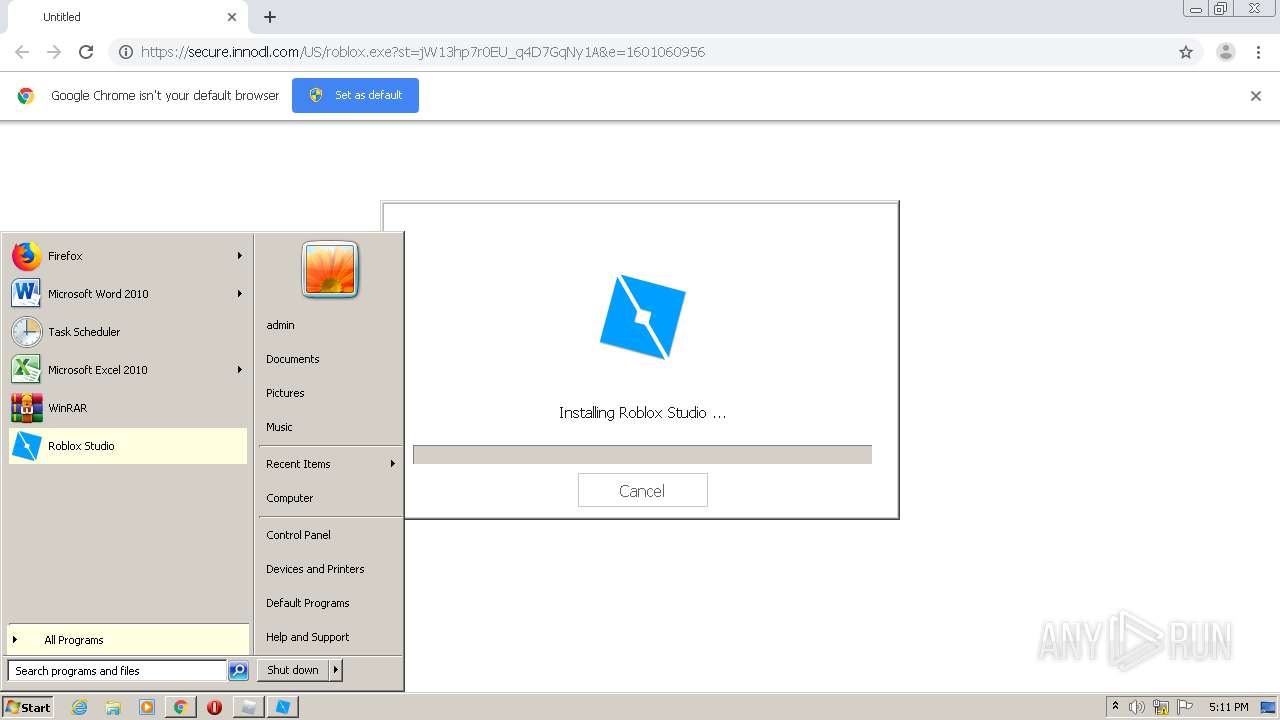This screenshot has width=1280, height=720.
Task: Click the Roblox Studio logo in installer
Action: click(x=642, y=317)
